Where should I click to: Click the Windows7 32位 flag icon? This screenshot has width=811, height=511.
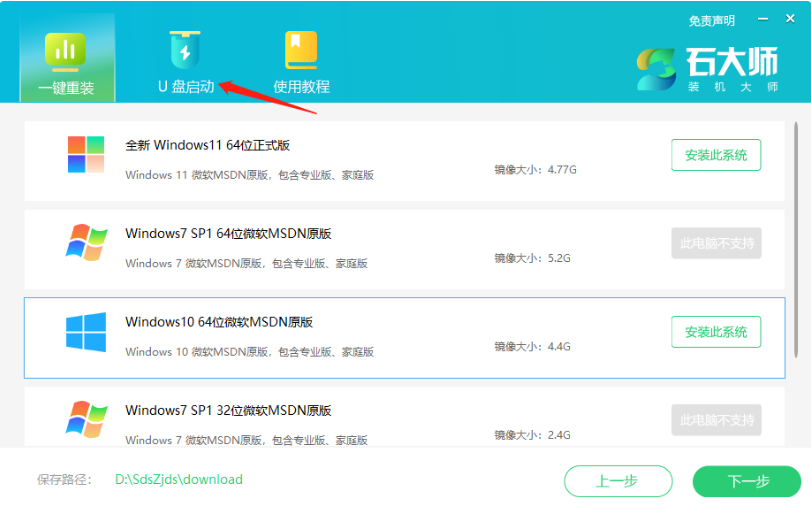point(86,420)
